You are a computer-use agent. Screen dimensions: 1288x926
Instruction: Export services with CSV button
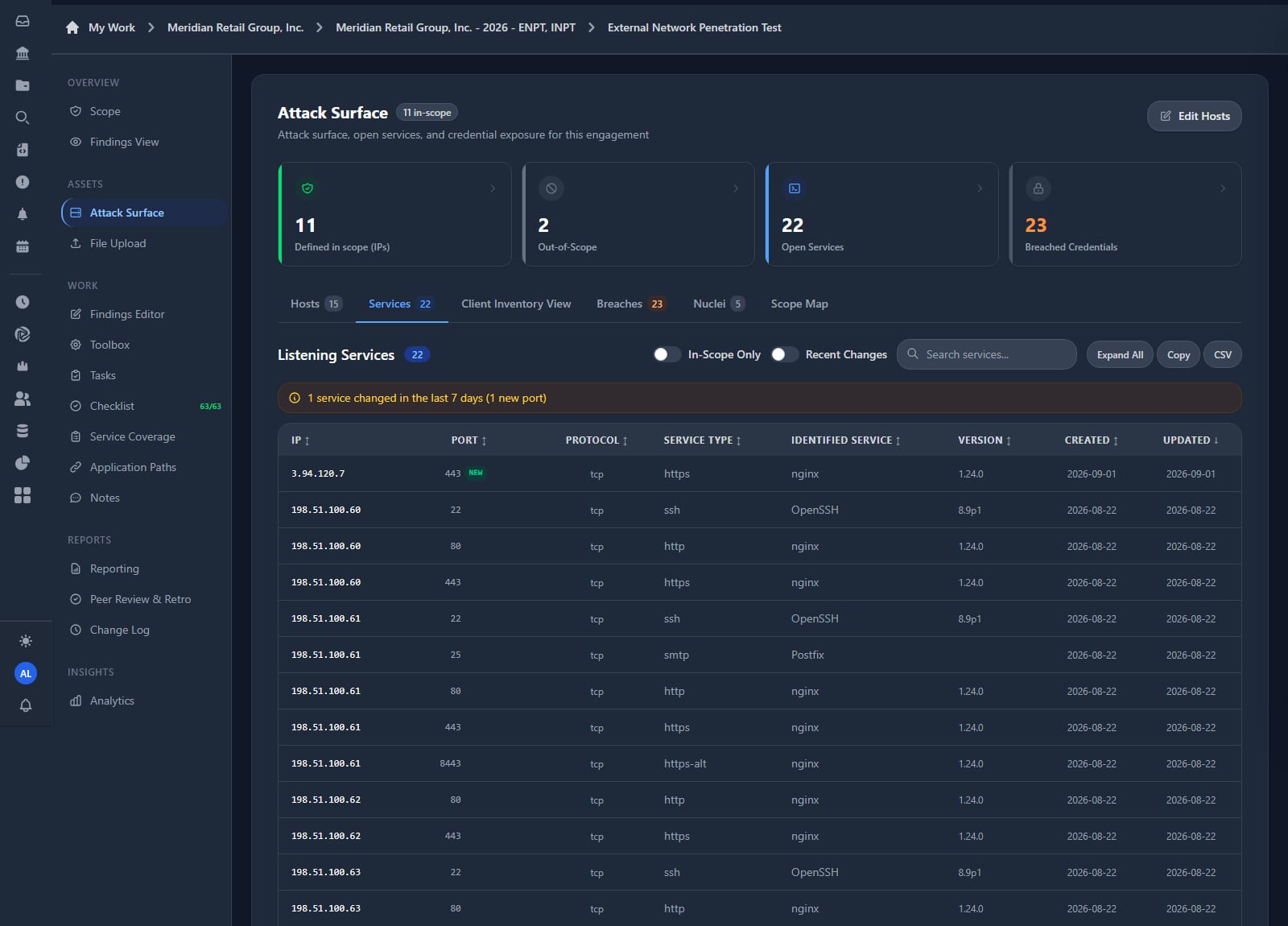[x=1222, y=354]
